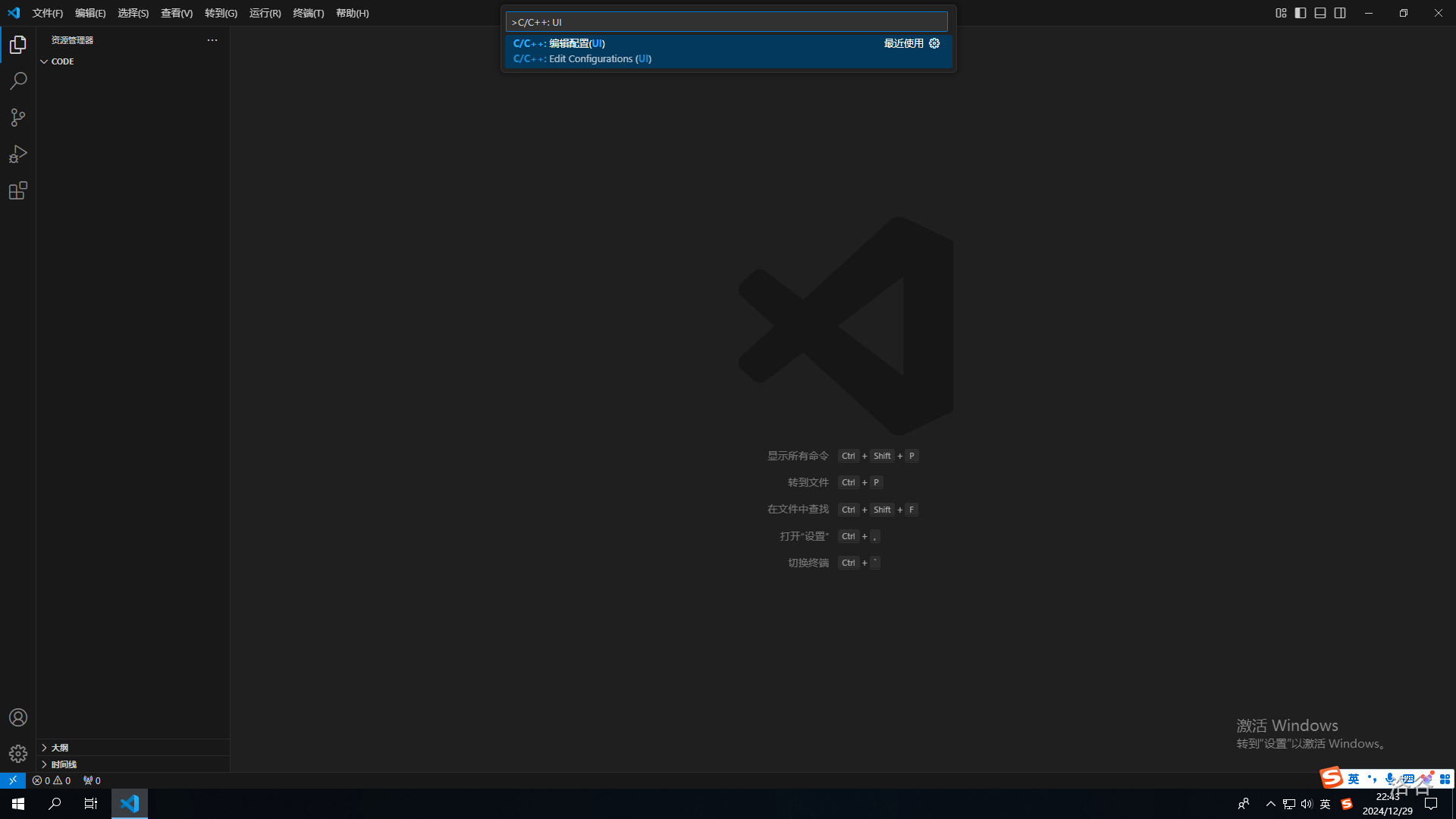
Task: Expand the 时间线 timeline section
Action: click(x=64, y=764)
